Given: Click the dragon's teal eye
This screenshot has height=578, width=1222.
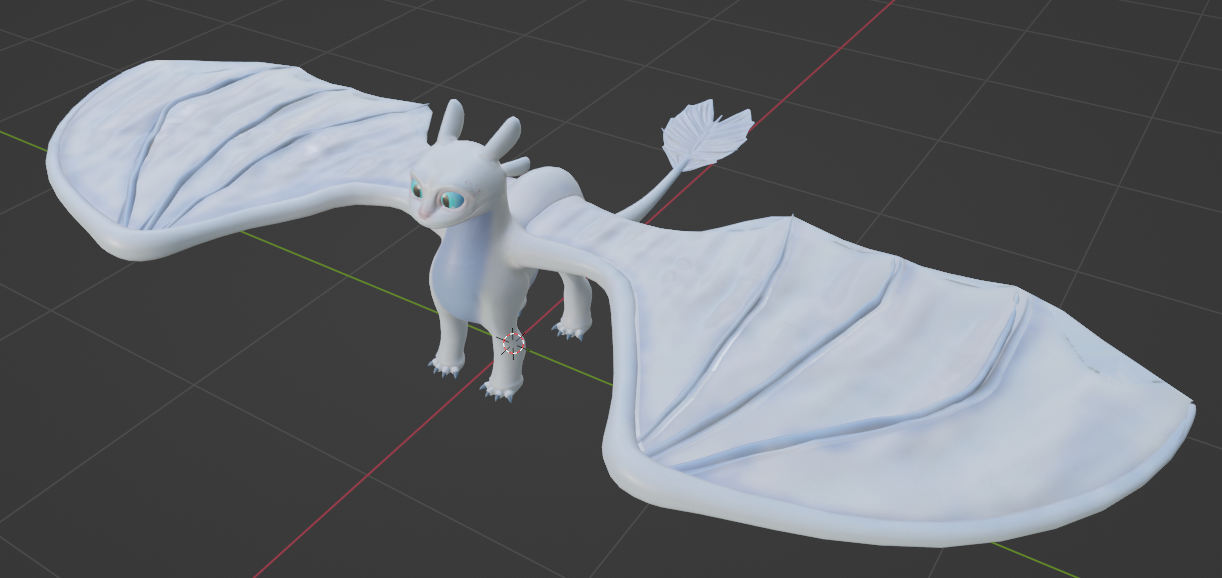Looking at the screenshot, I should 453,200.
